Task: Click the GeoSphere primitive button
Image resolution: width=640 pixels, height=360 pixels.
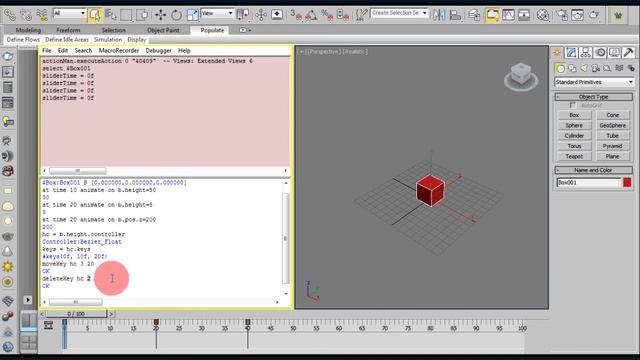Action: click(x=612, y=125)
